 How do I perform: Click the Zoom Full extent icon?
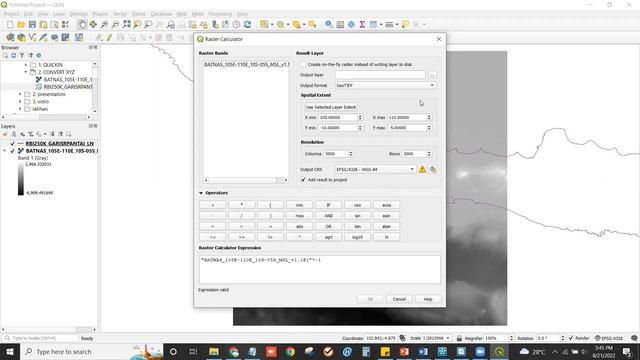[x=127, y=24]
